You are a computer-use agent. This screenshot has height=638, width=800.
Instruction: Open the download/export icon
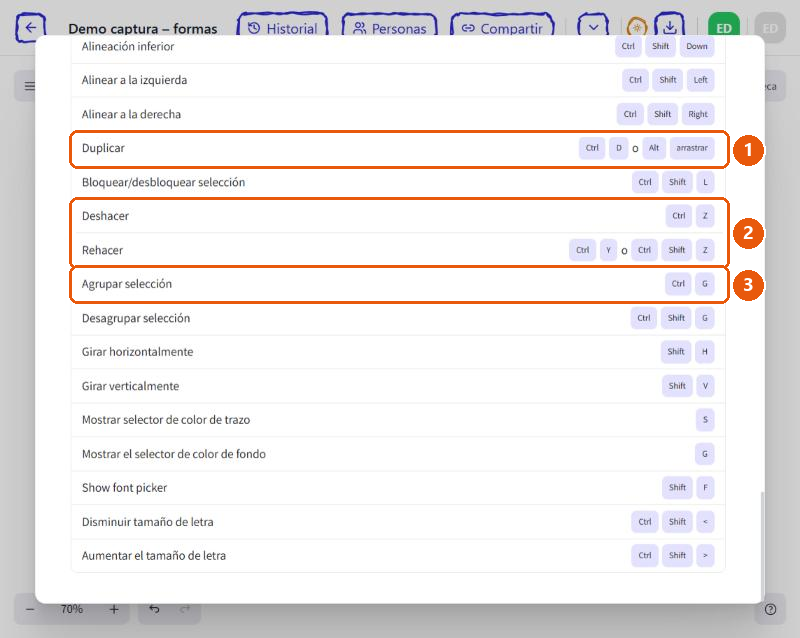coord(669,27)
